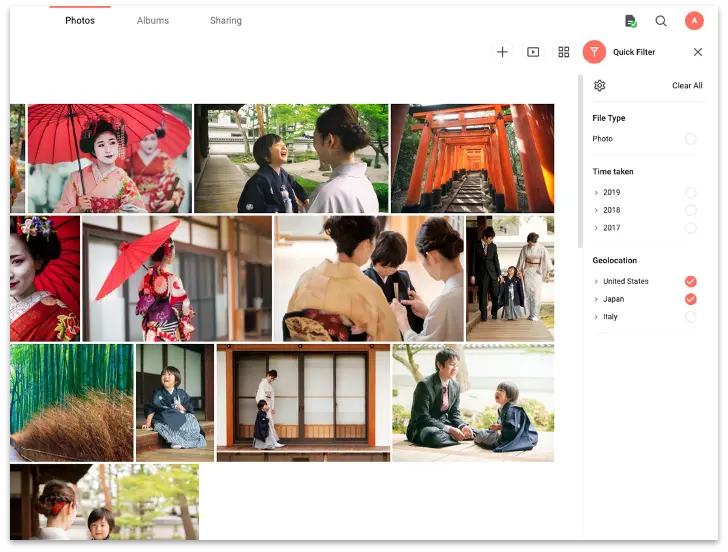This screenshot has height=552, width=728.
Task: Open the women dressing boy photo
Action: coord(369,279)
